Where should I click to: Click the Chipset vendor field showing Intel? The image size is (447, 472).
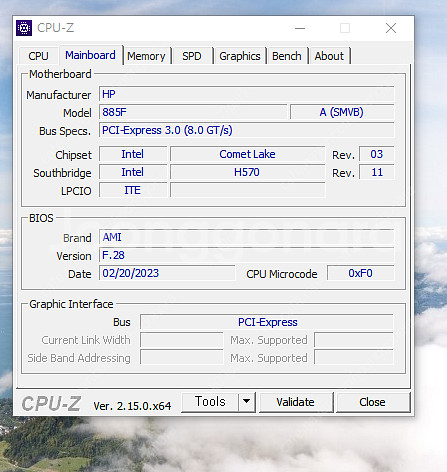pos(133,154)
